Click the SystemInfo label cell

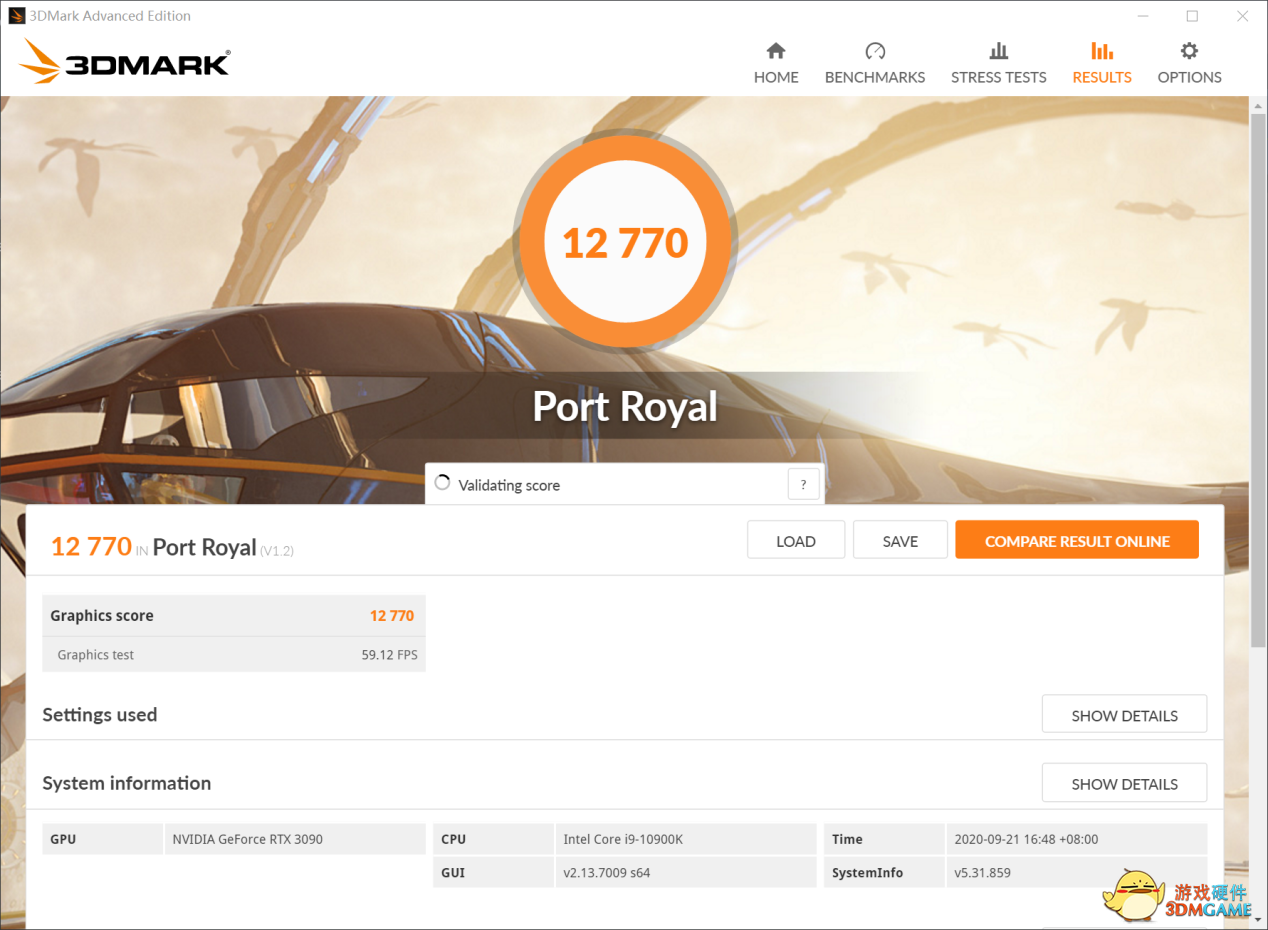click(x=884, y=872)
